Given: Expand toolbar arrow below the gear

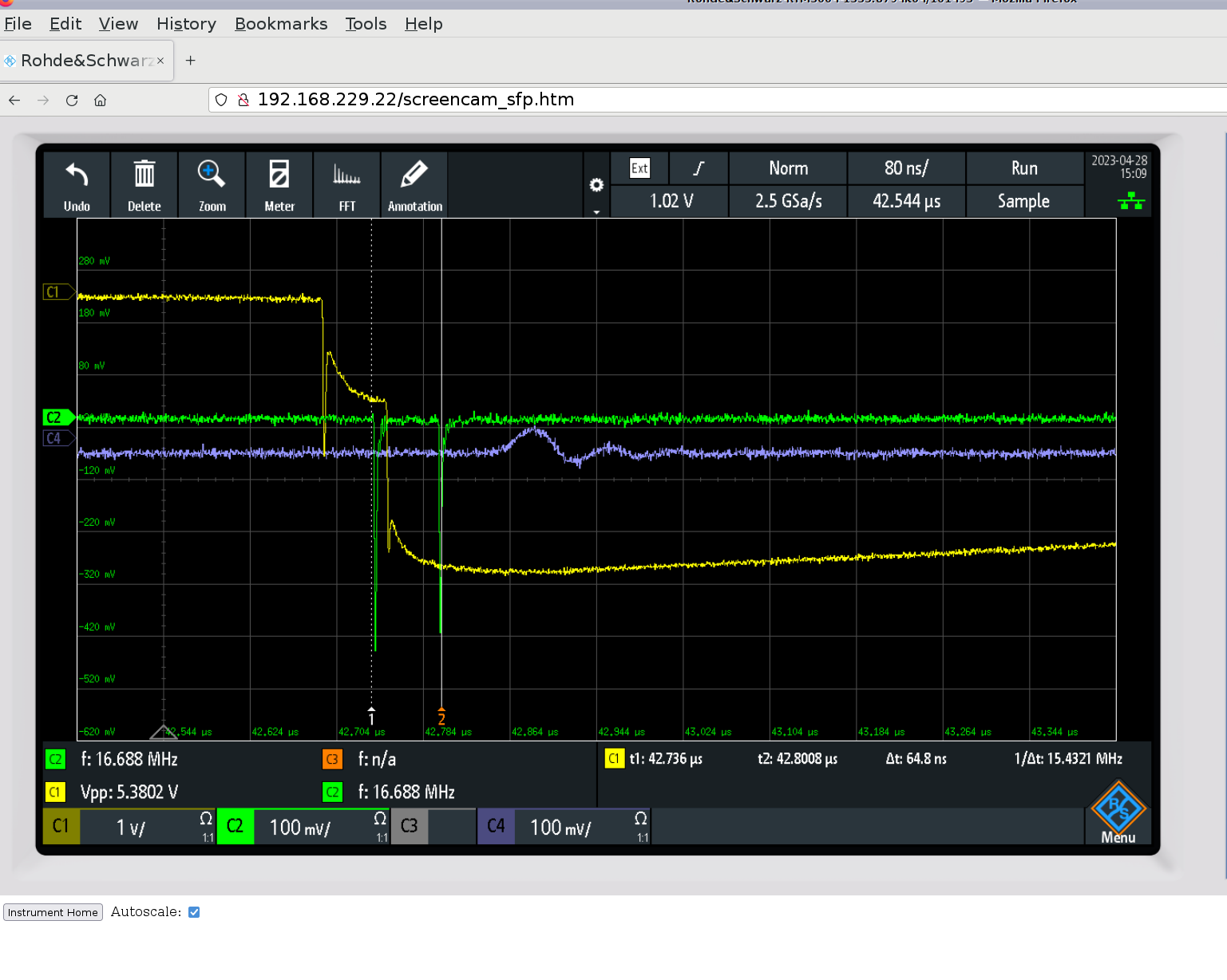Looking at the screenshot, I should (x=596, y=212).
